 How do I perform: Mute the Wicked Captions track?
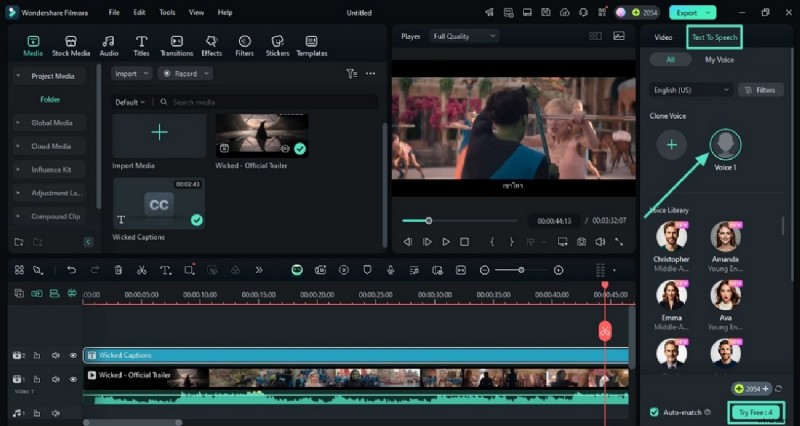(56, 356)
